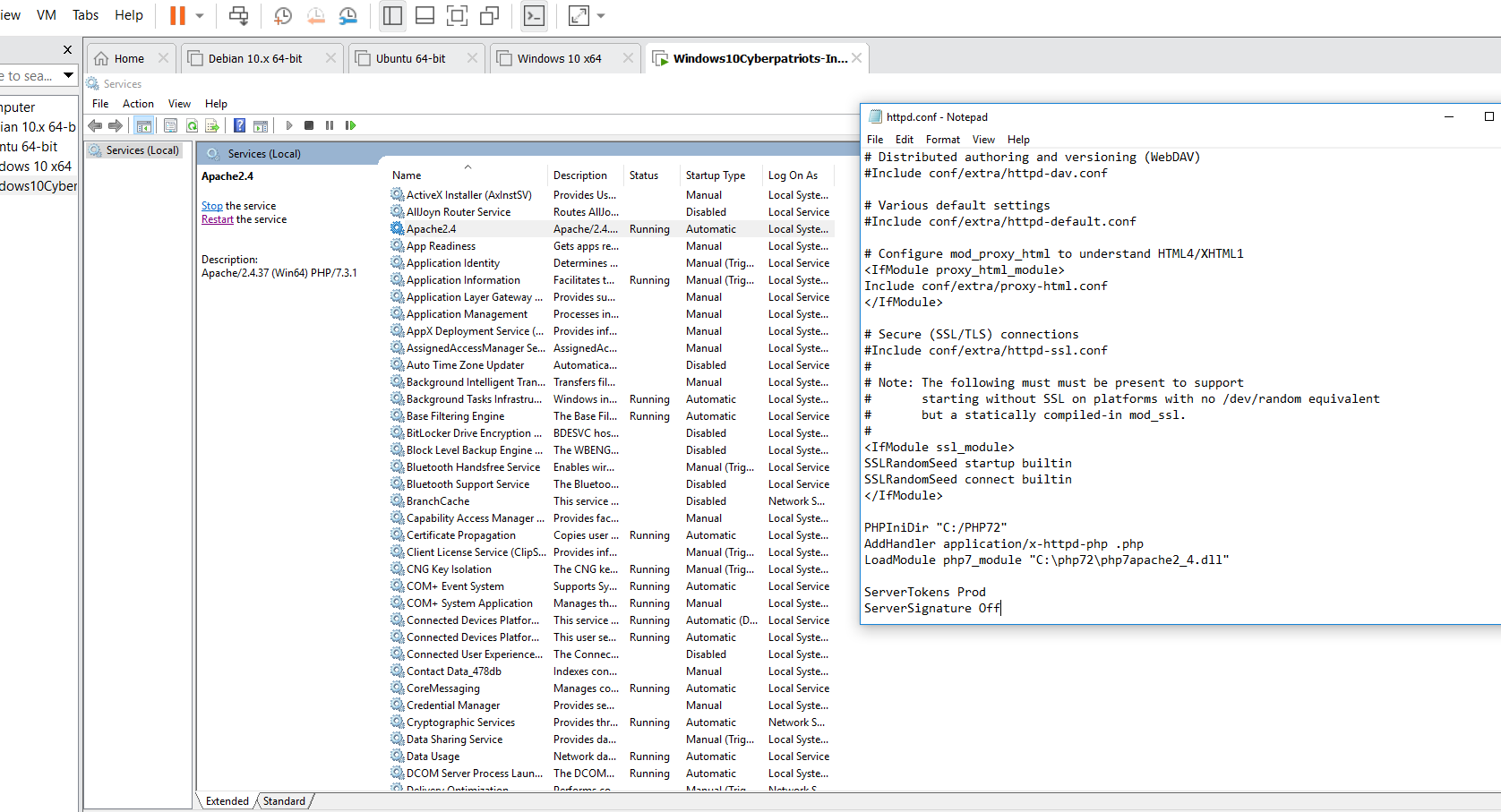
Task: Click the SSLRandomSeed startup builtin line
Action: tap(968, 463)
